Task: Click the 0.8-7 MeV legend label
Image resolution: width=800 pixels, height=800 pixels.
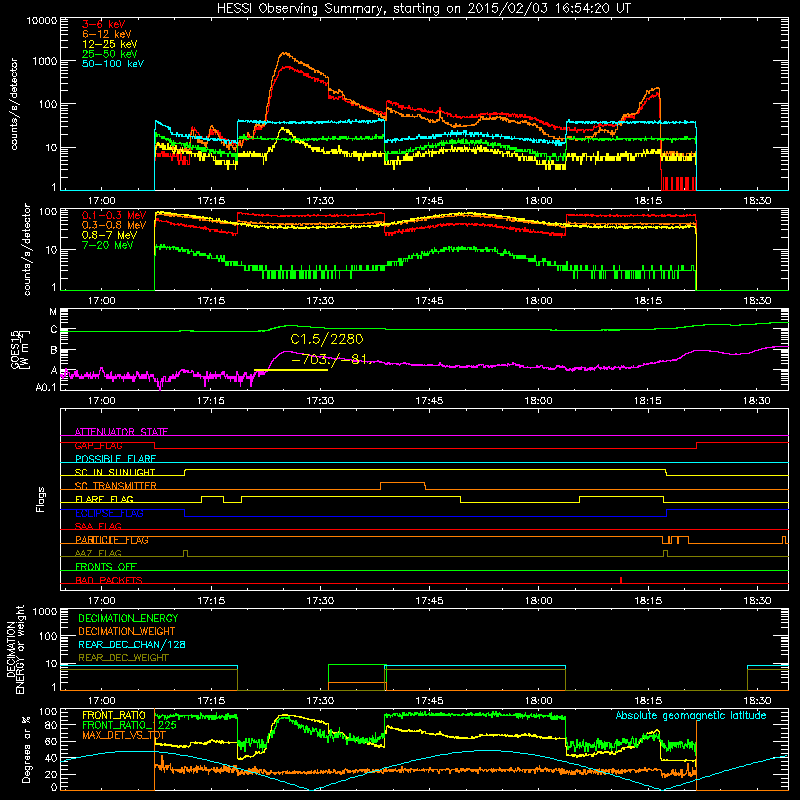Action: [109, 235]
